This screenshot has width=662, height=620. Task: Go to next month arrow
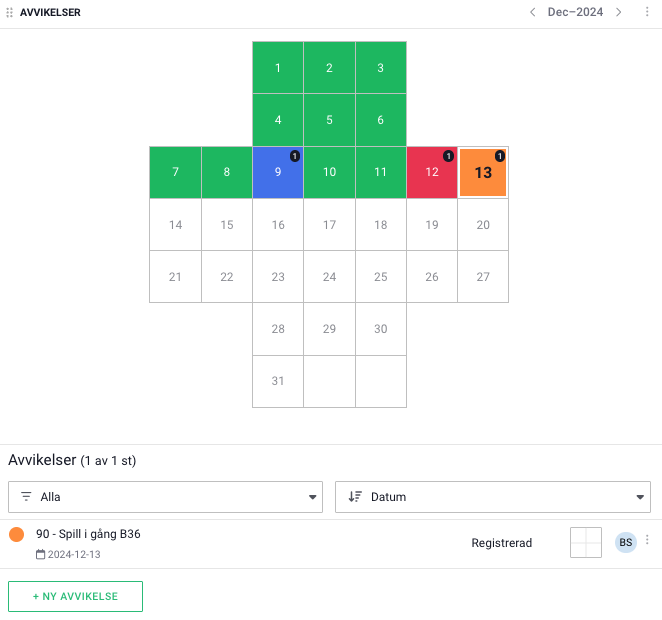pyautogui.click(x=619, y=12)
